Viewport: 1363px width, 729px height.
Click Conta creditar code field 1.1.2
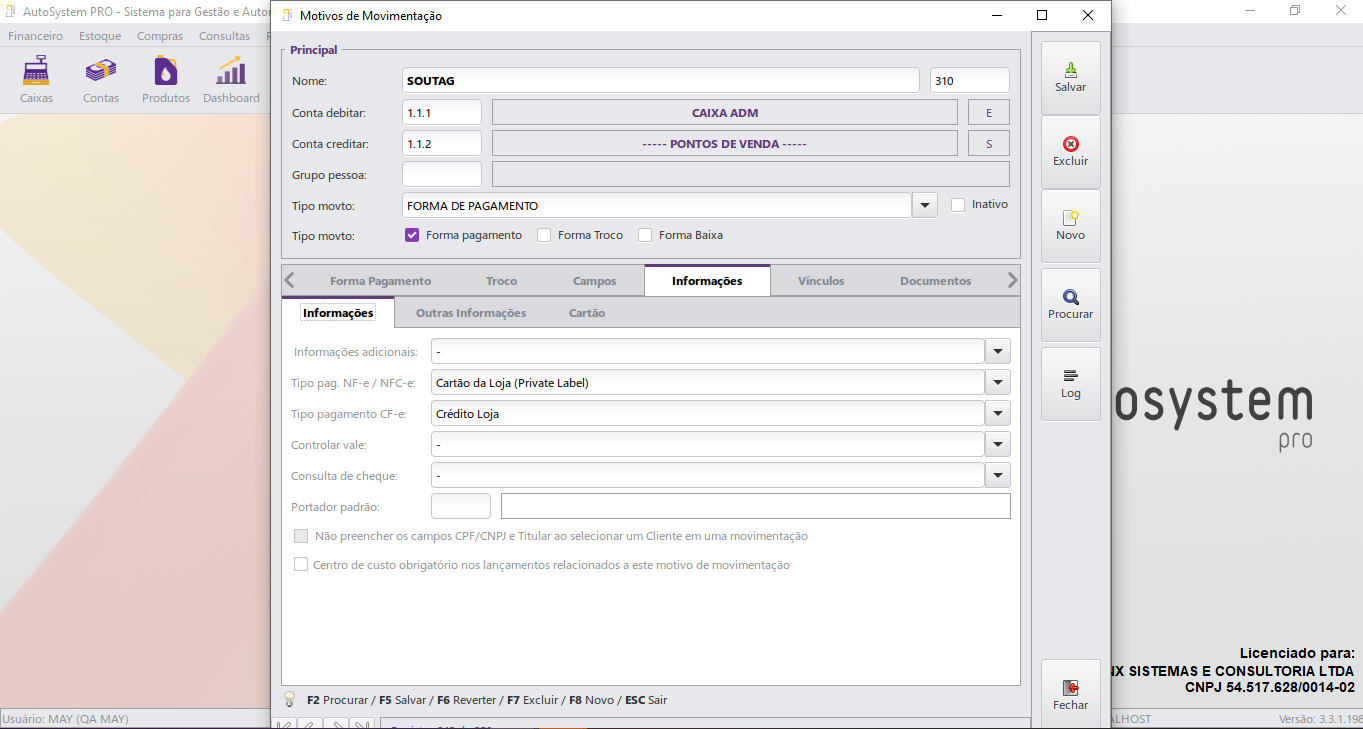point(442,144)
